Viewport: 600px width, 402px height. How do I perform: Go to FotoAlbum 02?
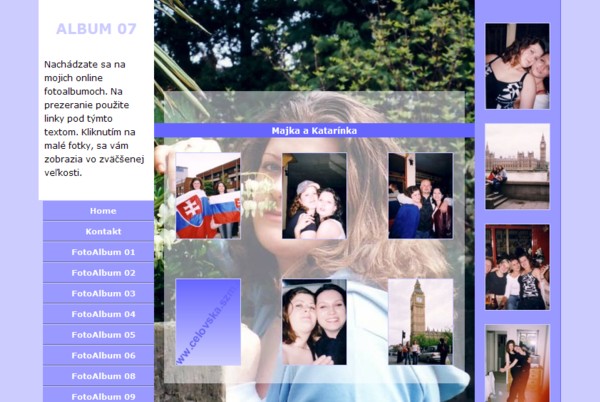(x=98, y=273)
